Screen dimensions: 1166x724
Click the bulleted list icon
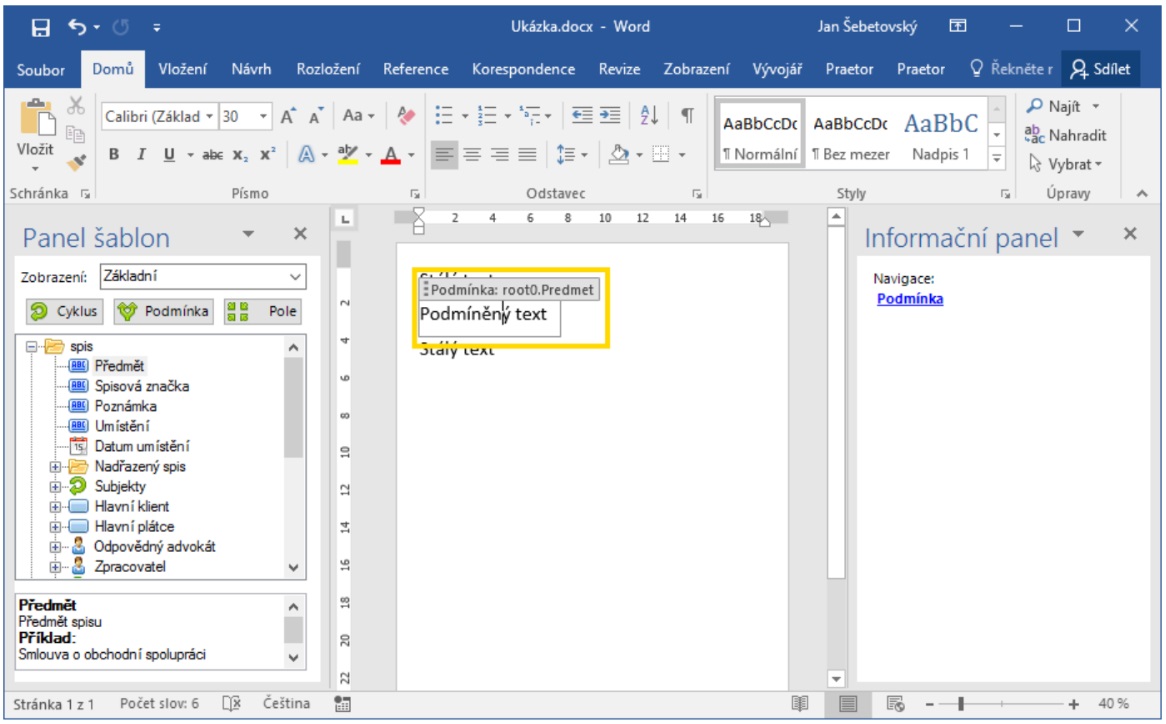click(x=445, y=116)
